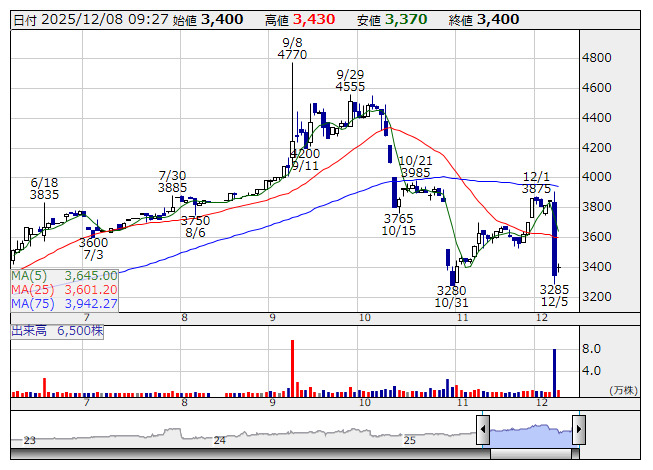Click the 3765 10/15 low label
Screen dimensions: 653x470
point(399,224)
